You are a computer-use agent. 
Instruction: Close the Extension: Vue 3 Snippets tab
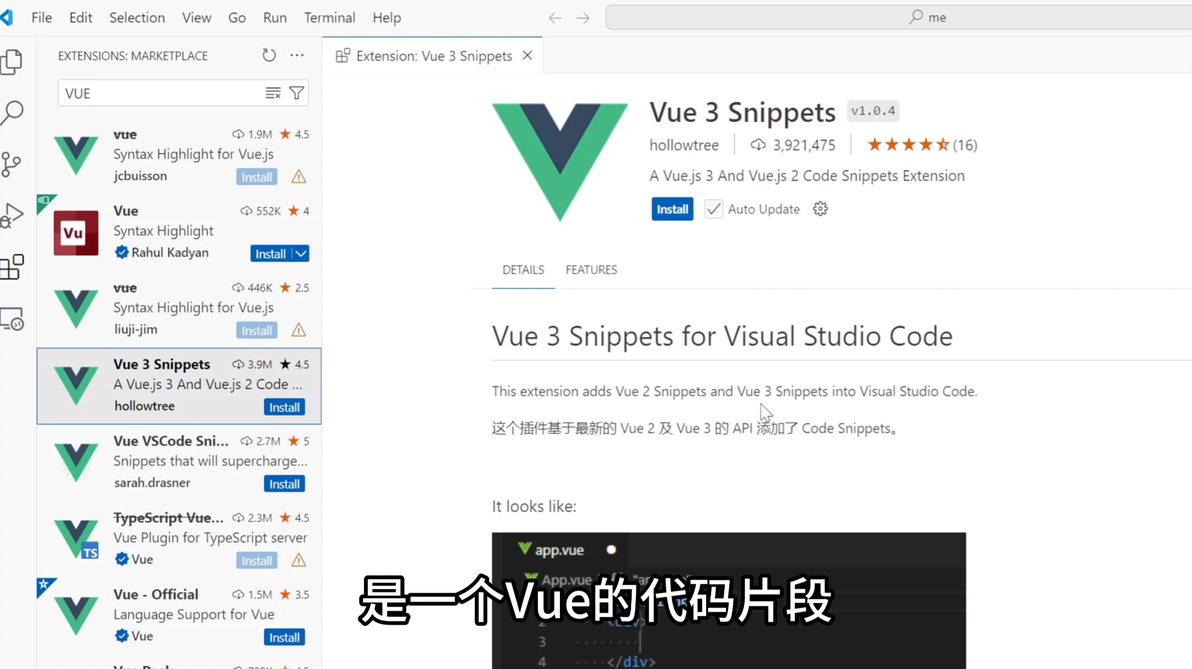coord(528,55)
